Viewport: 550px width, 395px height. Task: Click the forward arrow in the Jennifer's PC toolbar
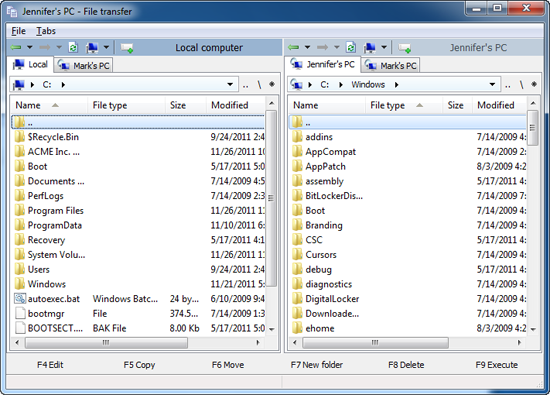322,47
